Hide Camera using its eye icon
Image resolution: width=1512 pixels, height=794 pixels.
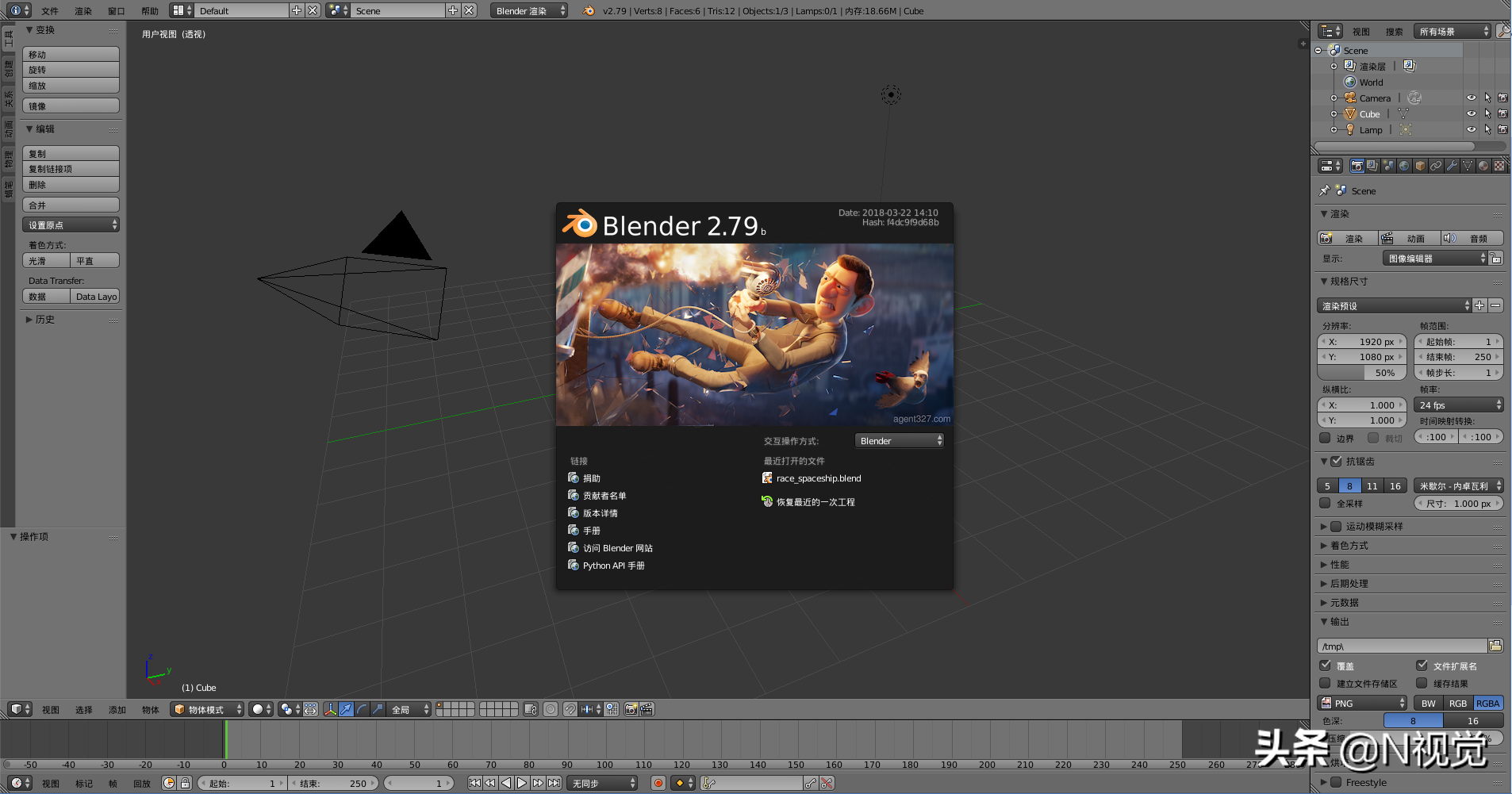pyautogui.click(x=1472, y=98)
